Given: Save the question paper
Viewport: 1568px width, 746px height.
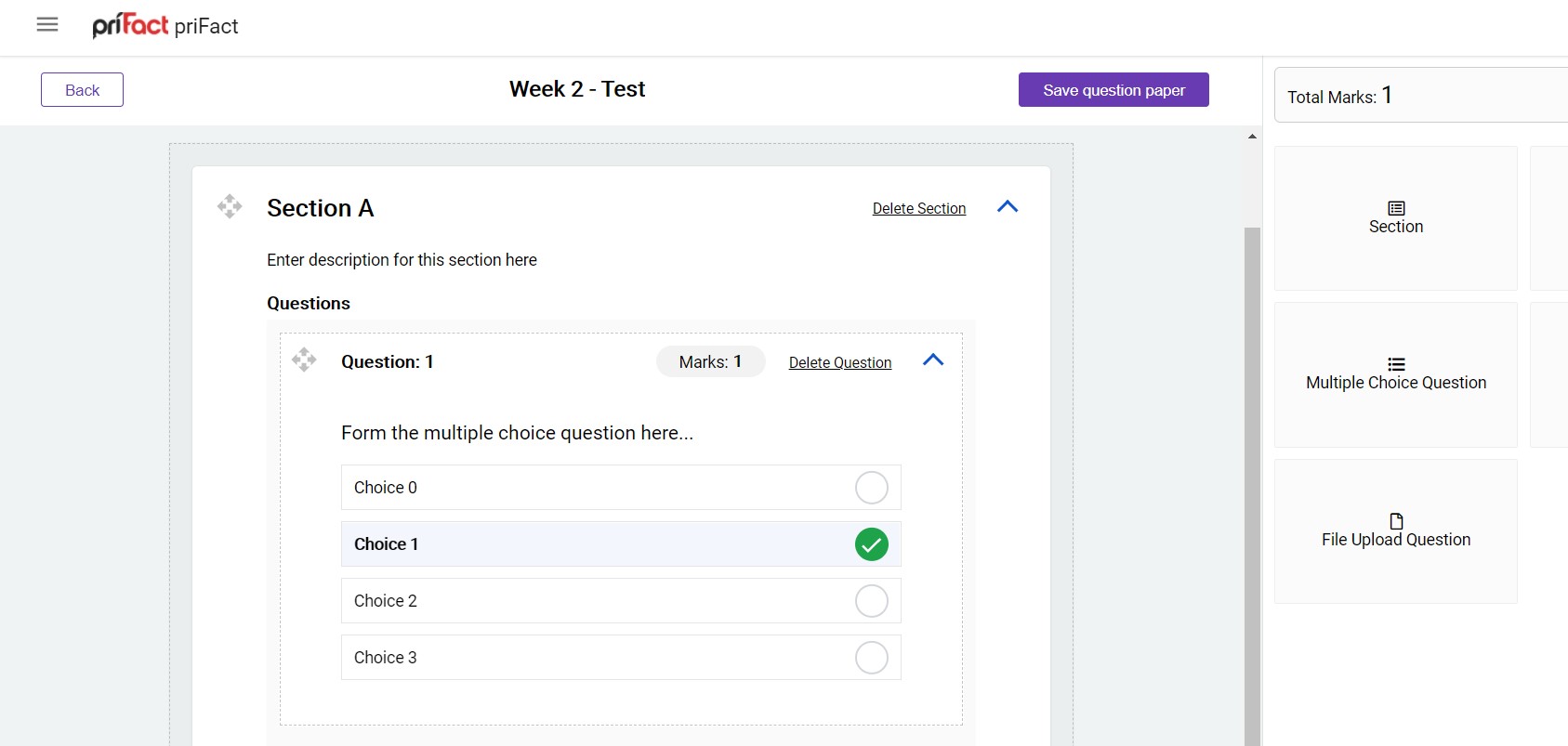Looking at the screenshot, I should point(1113,90).
